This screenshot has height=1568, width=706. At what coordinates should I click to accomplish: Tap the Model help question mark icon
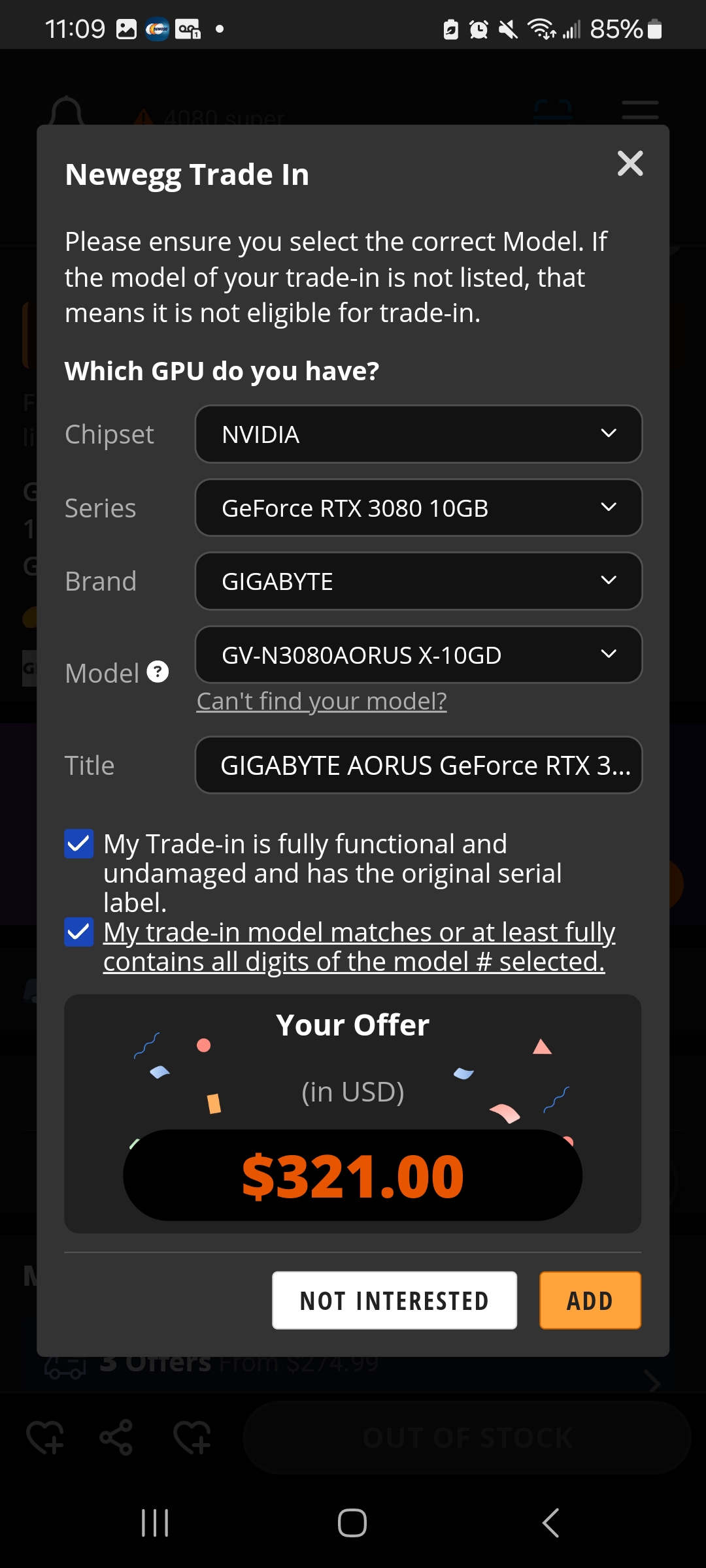(158, 672)
